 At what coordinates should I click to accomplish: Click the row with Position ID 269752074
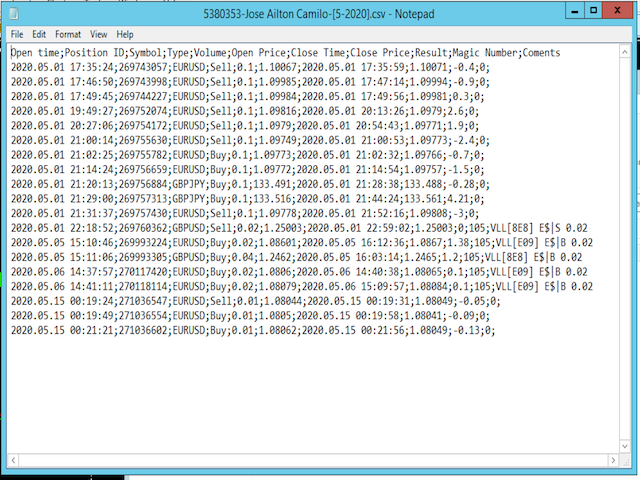tap(245, 111)
